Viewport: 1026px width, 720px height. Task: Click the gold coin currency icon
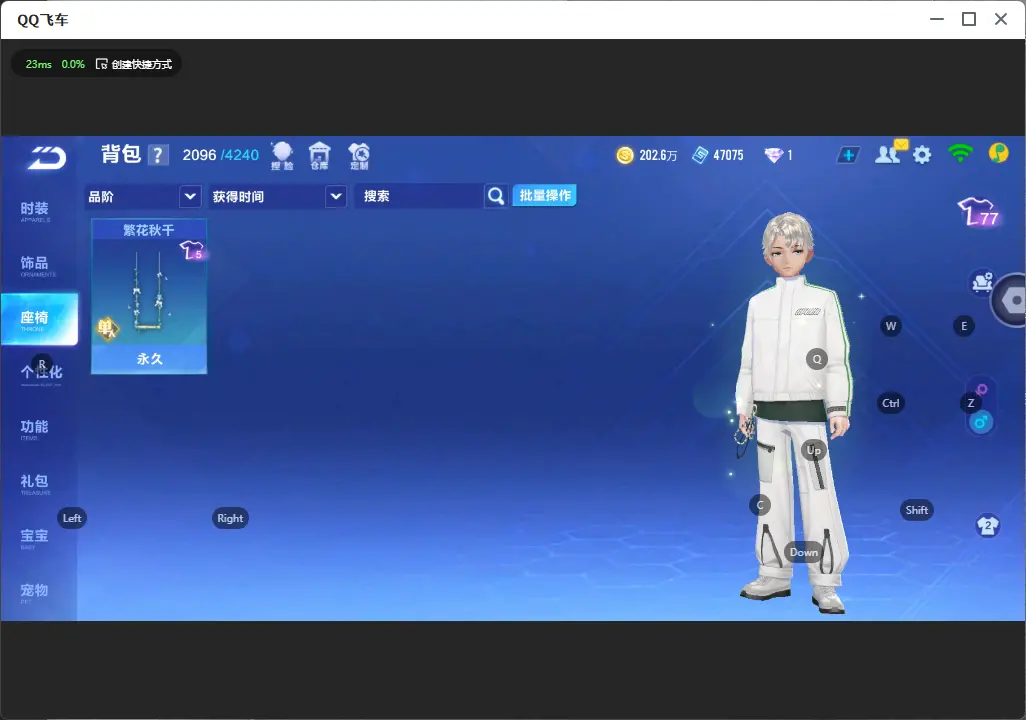click(625, 155)
